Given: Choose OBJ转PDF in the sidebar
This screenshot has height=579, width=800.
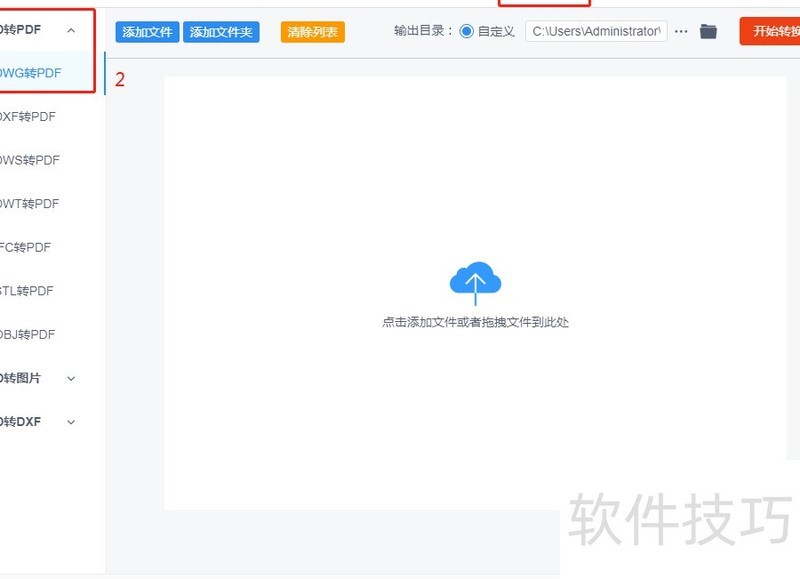Looking at the screenshot, I should point(30,334).
